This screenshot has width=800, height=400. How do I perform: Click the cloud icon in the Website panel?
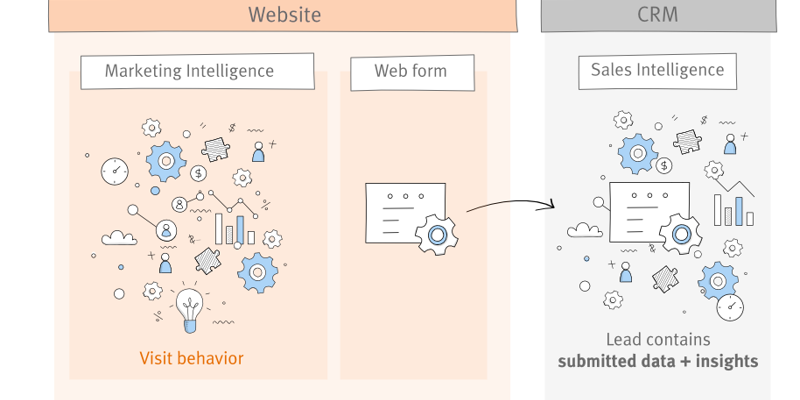(120, 237)
